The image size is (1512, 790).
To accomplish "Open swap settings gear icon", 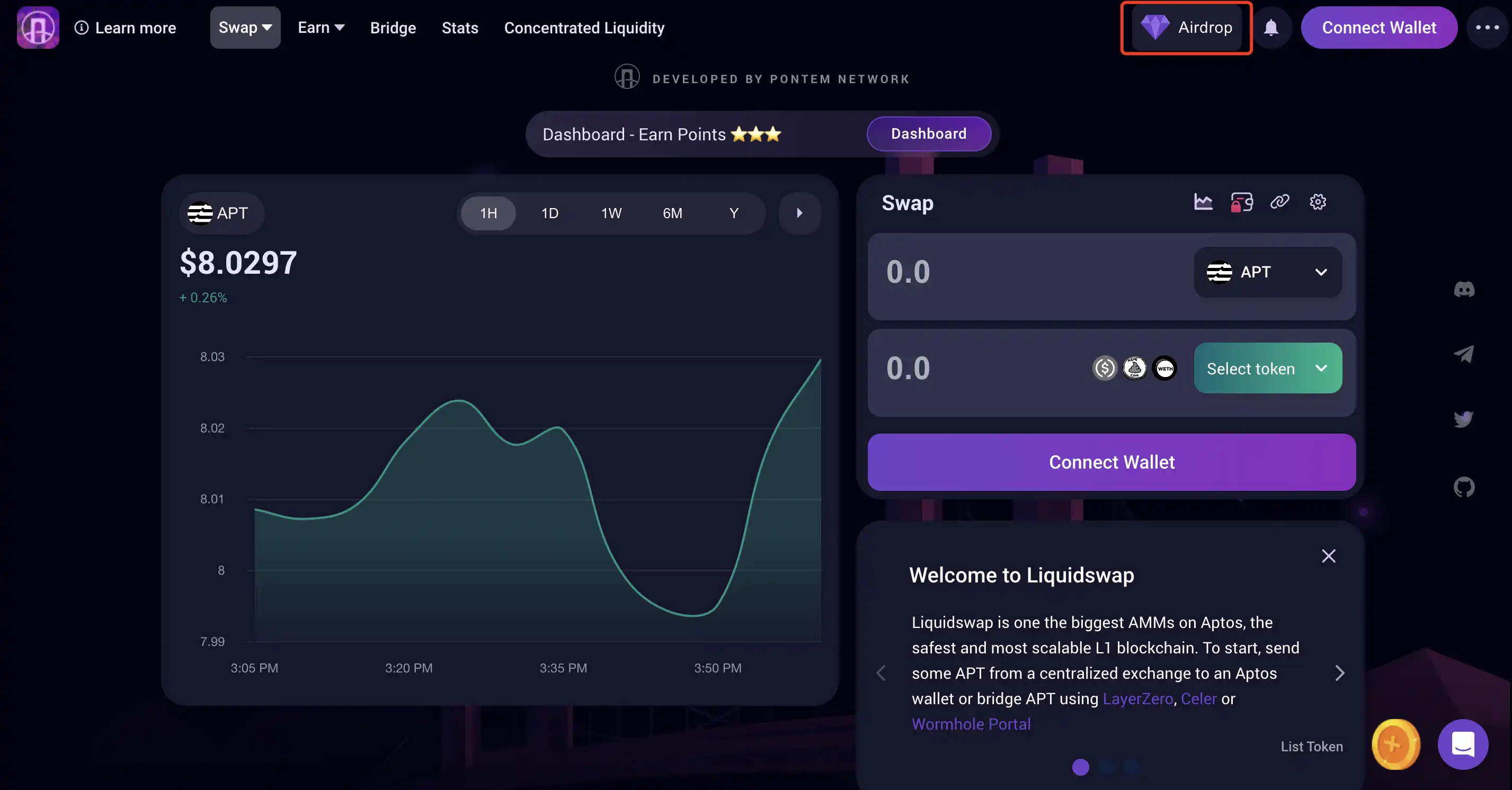I will coord(1318,202).
